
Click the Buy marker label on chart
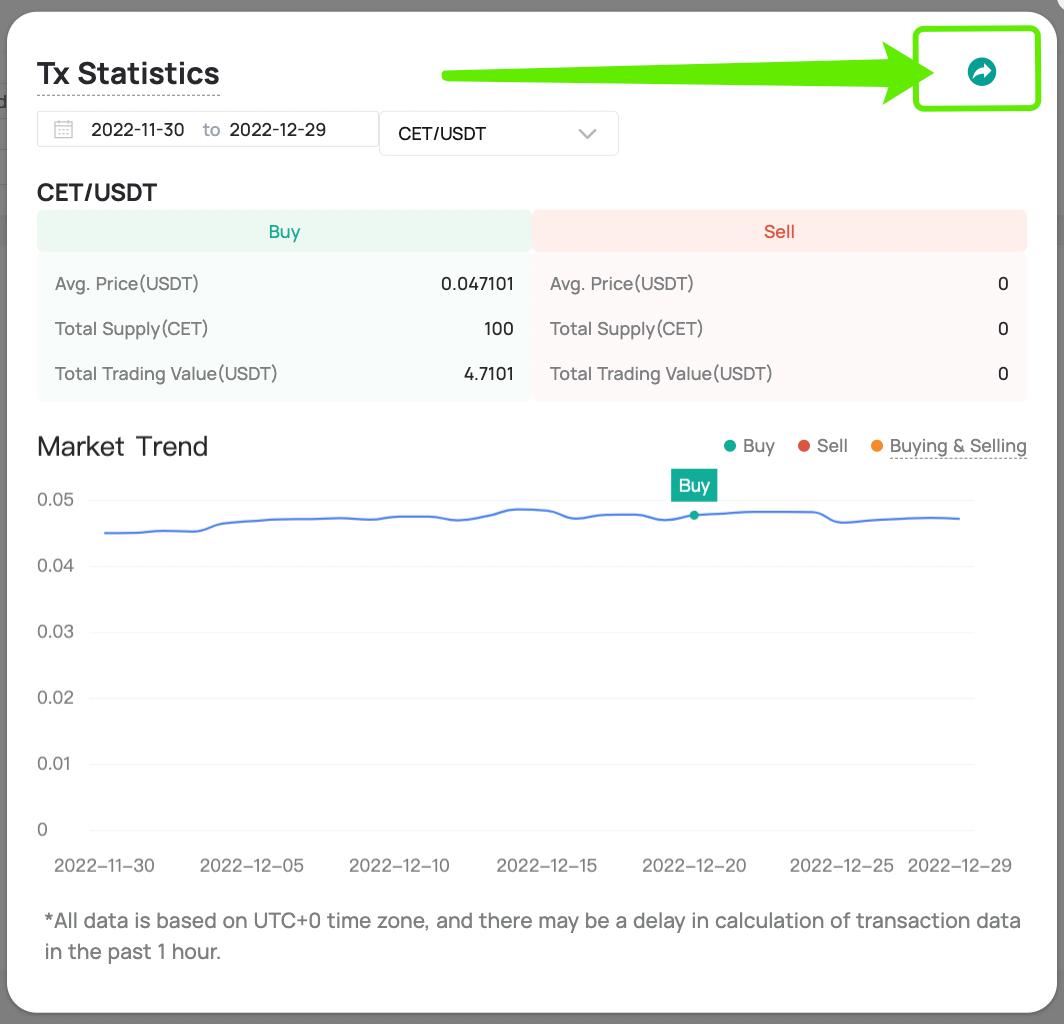[x=694, y=485]
